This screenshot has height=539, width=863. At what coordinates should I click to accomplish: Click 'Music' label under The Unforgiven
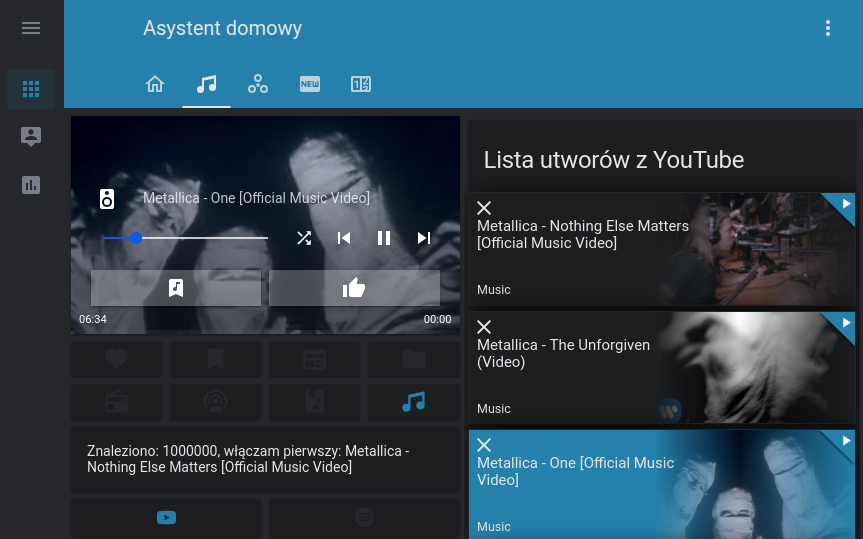[x=494, y=409]
